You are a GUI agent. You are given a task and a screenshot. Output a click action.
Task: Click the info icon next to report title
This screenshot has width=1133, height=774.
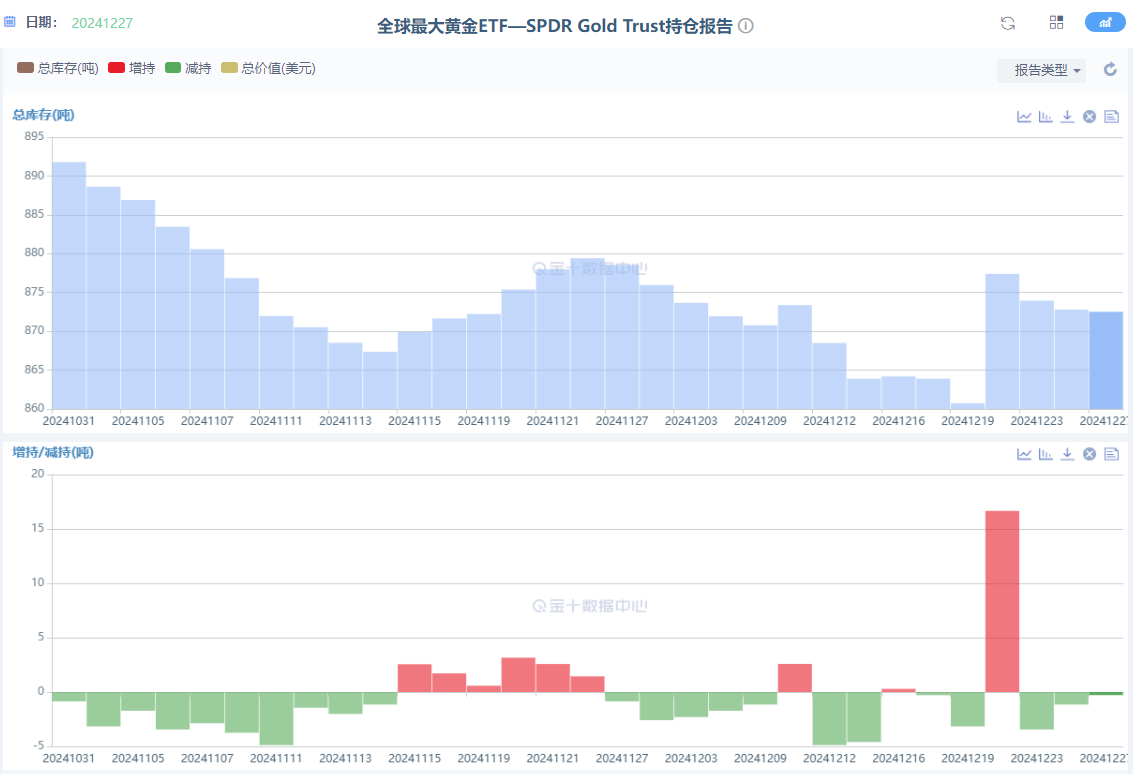(x=746, y=26)
